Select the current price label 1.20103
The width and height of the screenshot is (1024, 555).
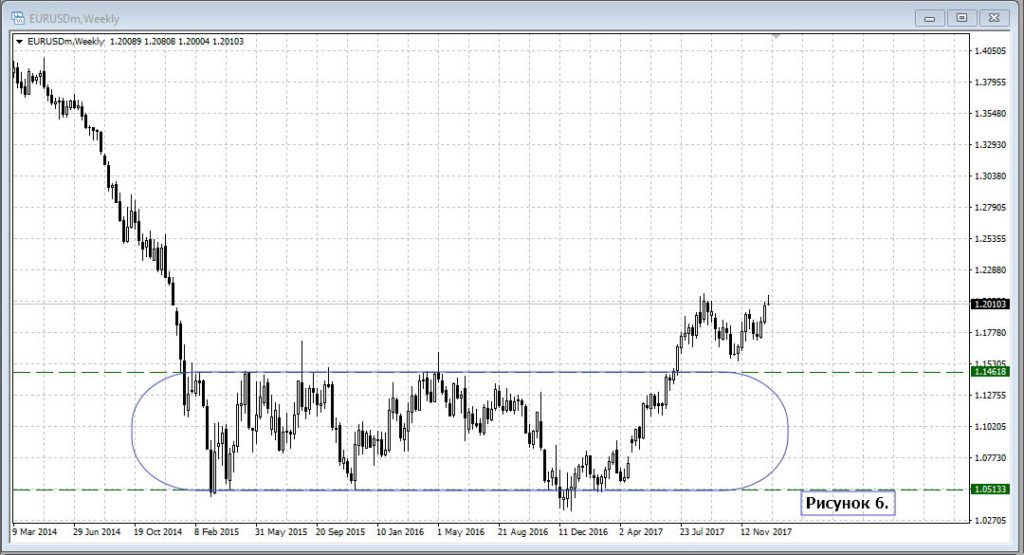coord(990,303)
